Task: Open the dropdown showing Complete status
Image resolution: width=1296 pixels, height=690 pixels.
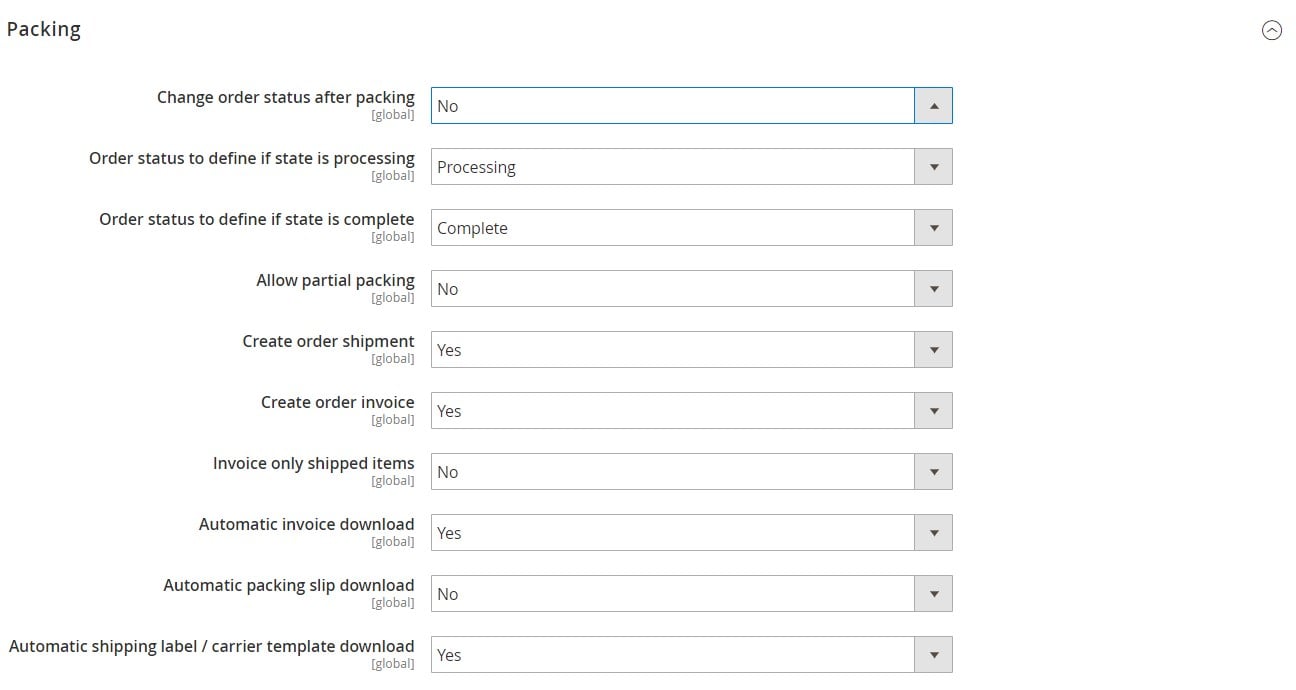Action: 691,228
